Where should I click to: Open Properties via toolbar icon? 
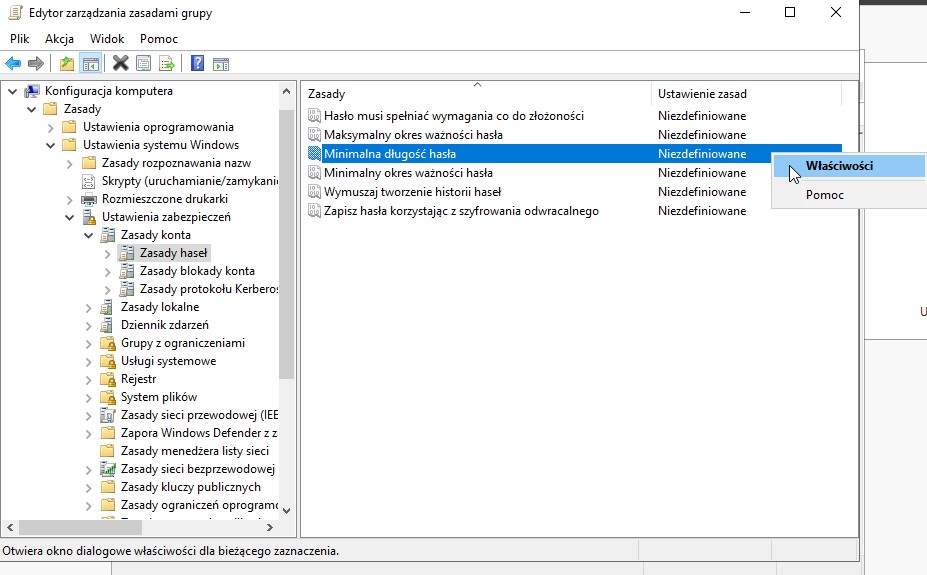click(144, 64)
